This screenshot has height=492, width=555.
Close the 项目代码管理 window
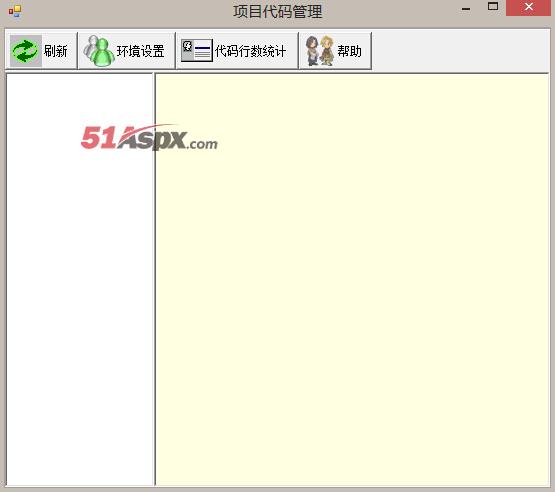tap(528, 7)
